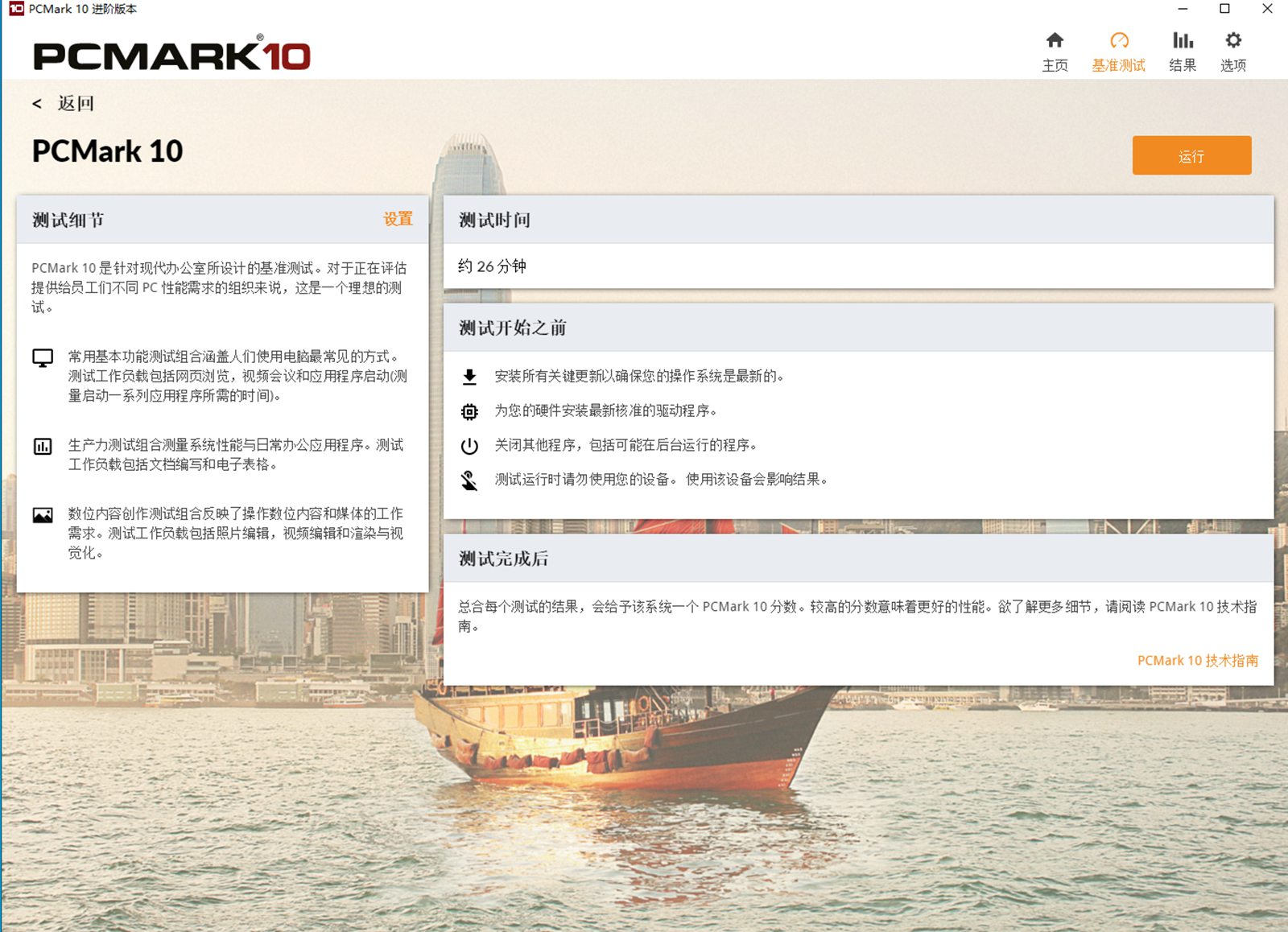Minimize the PCMark 10 window
The height and width of the screenshot is (932, 1288).
click(1183, 9)
